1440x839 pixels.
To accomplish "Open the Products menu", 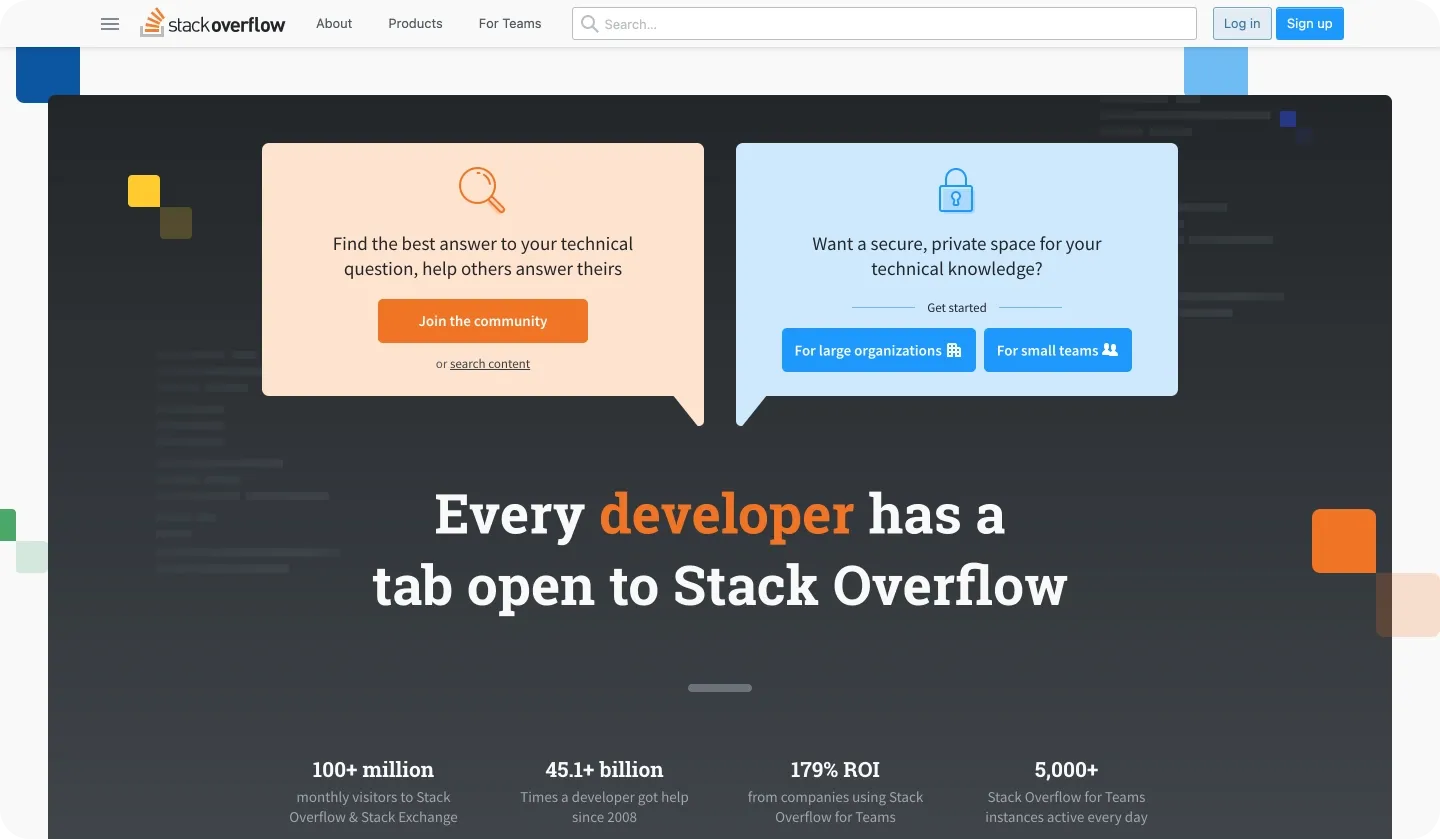I will coord(415,23).
